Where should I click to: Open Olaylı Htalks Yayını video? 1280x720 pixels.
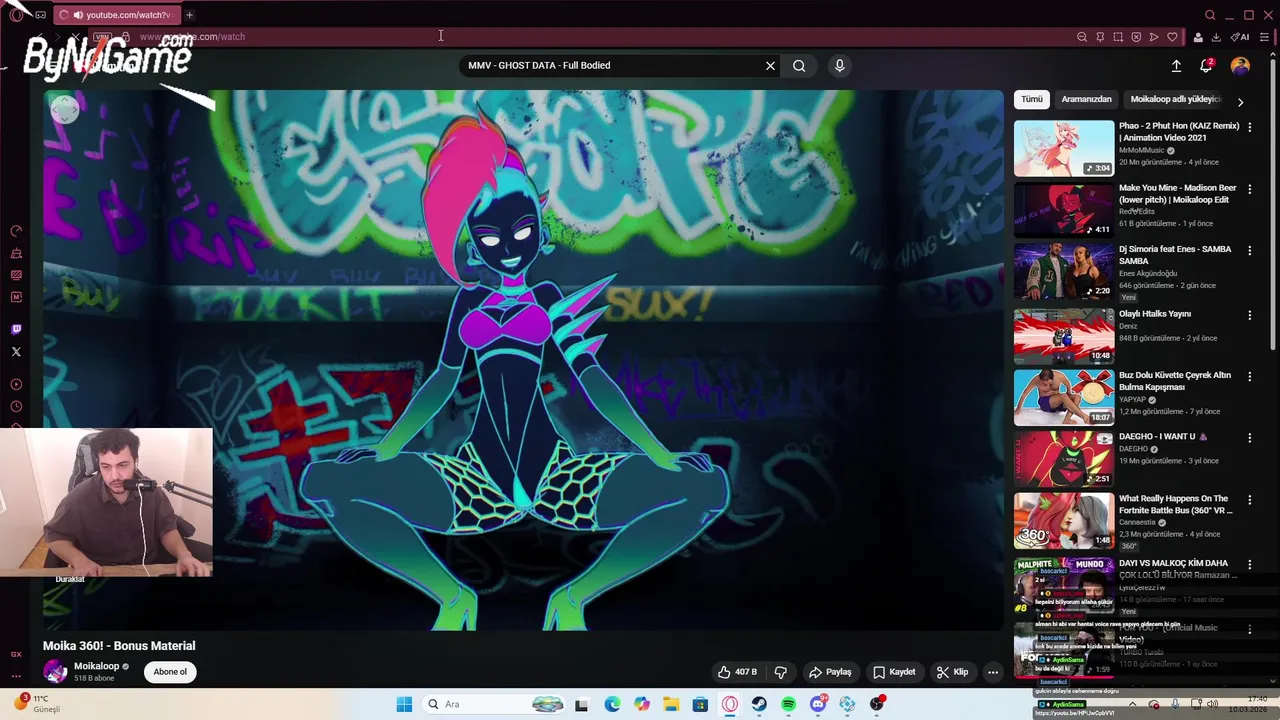click(x=1064, y=335)
